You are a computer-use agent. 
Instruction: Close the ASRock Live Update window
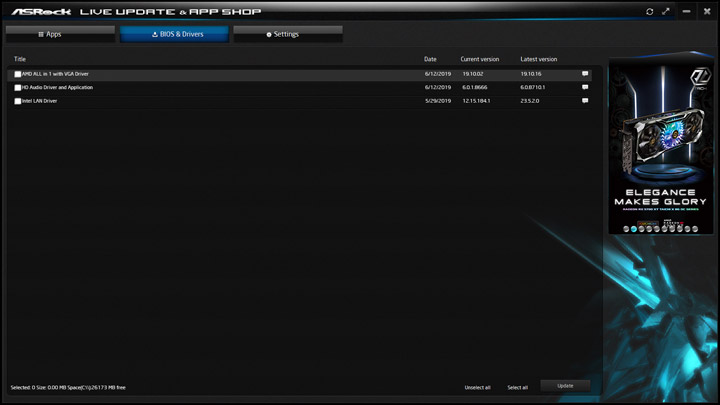[707, 11]
